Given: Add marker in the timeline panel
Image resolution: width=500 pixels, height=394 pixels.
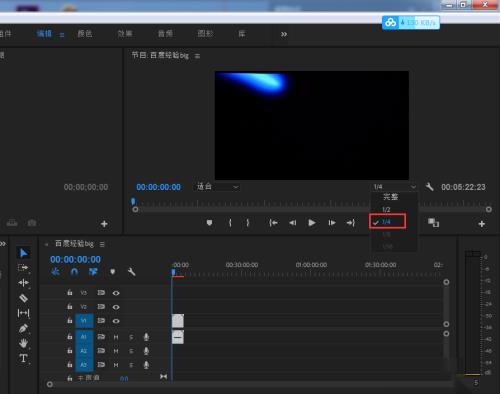Looking at the screenshot, I should [x=113, y=272].
